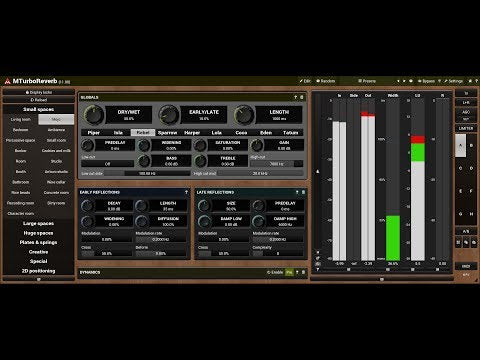480x360 pixels.
Task: Select the L+R channel mode button
Action: (x=466, y=103)
